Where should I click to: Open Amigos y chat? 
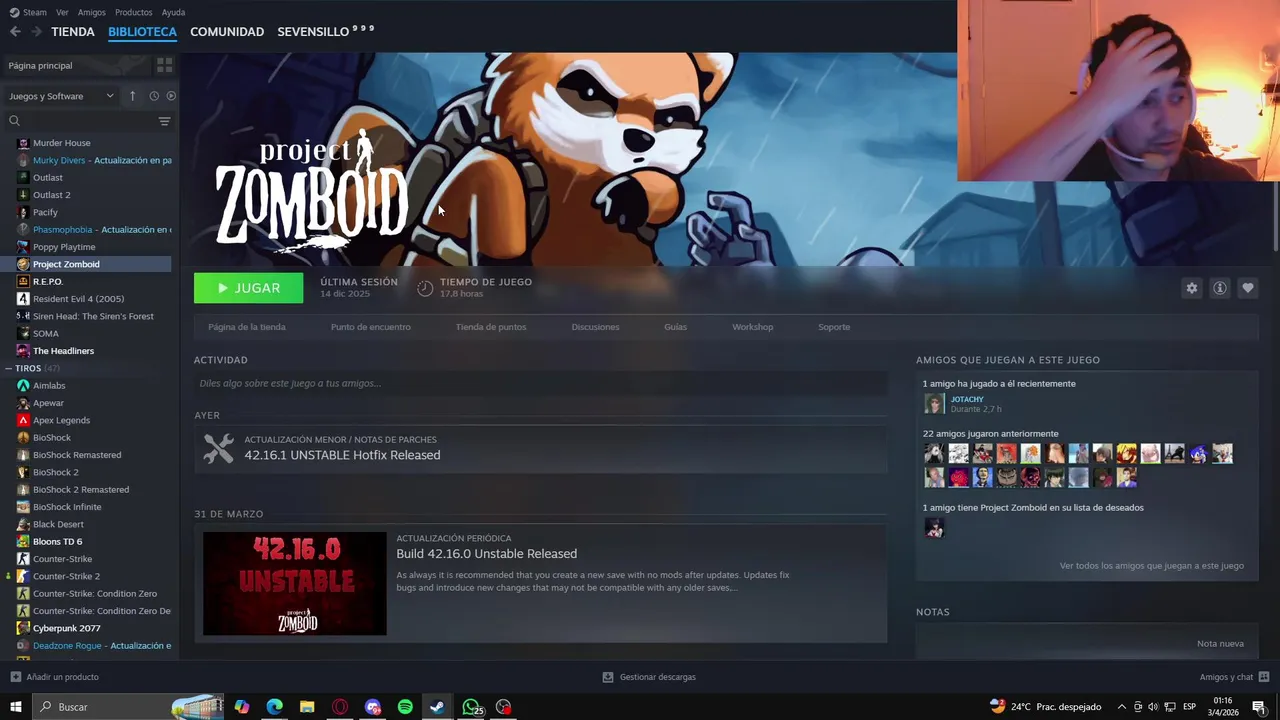[x=1234, y=677]
